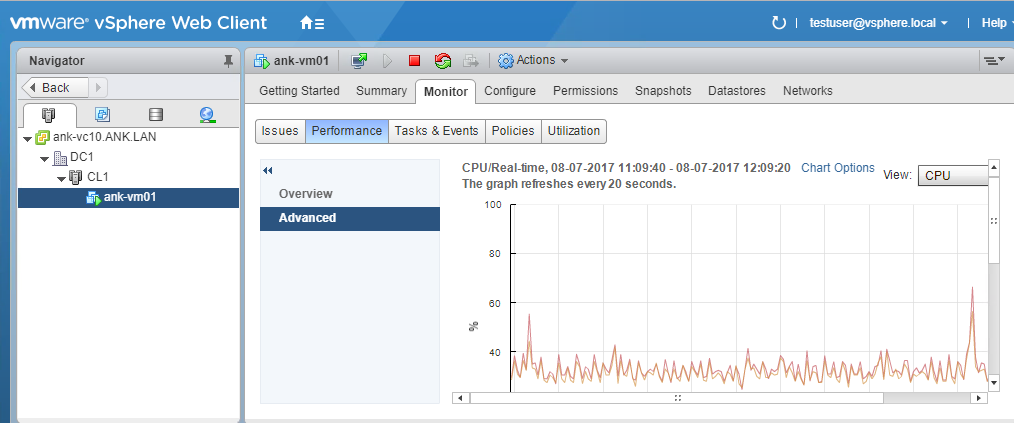
Task: Open the Chart Options link
Action: pyautogui.click(x=837, y=168)
